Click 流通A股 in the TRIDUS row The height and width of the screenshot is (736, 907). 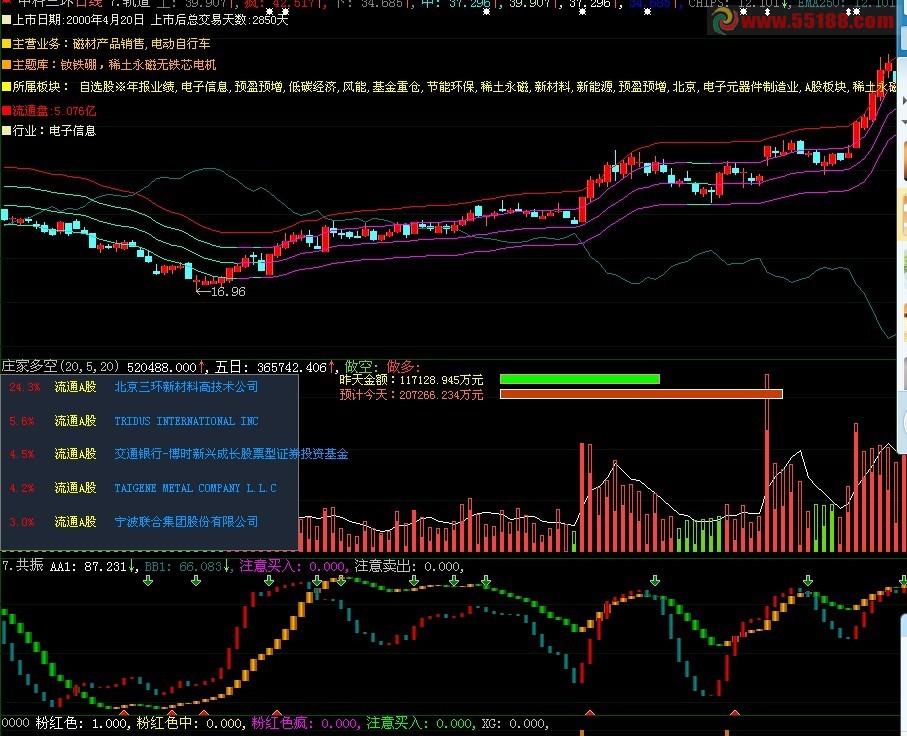click(x=75, y=421)
